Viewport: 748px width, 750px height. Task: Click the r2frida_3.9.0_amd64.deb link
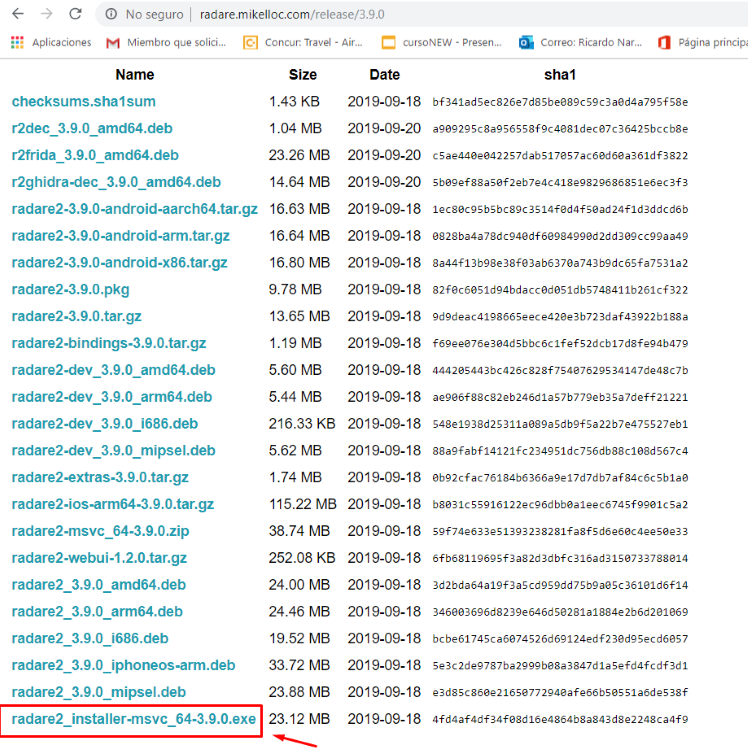pos(95,155)
